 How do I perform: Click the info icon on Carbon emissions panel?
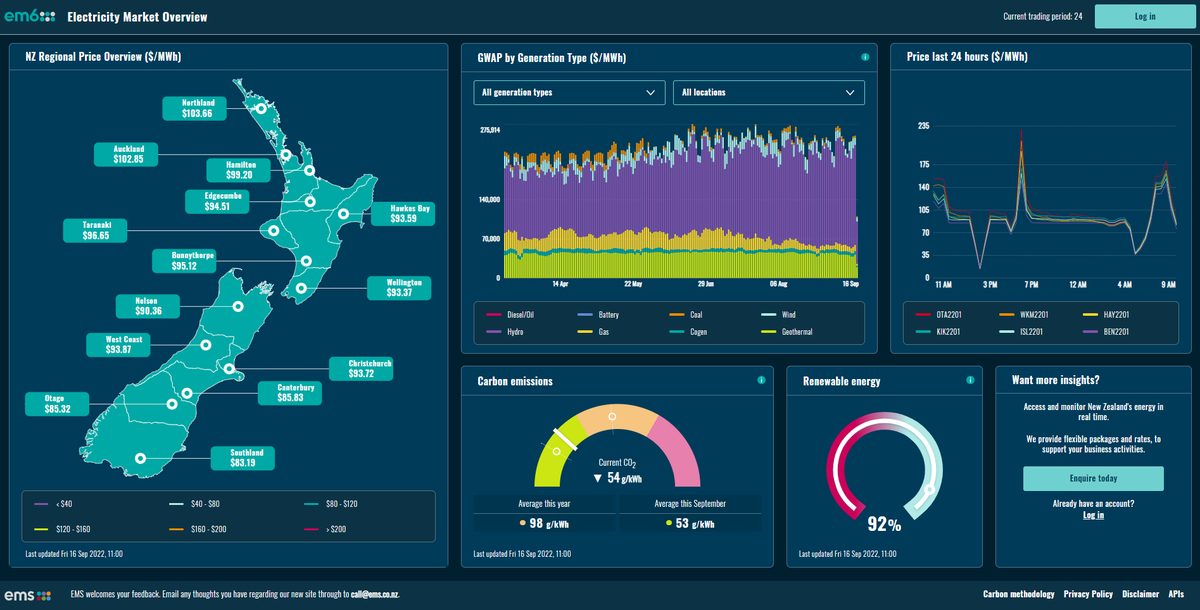coord(761,380)
